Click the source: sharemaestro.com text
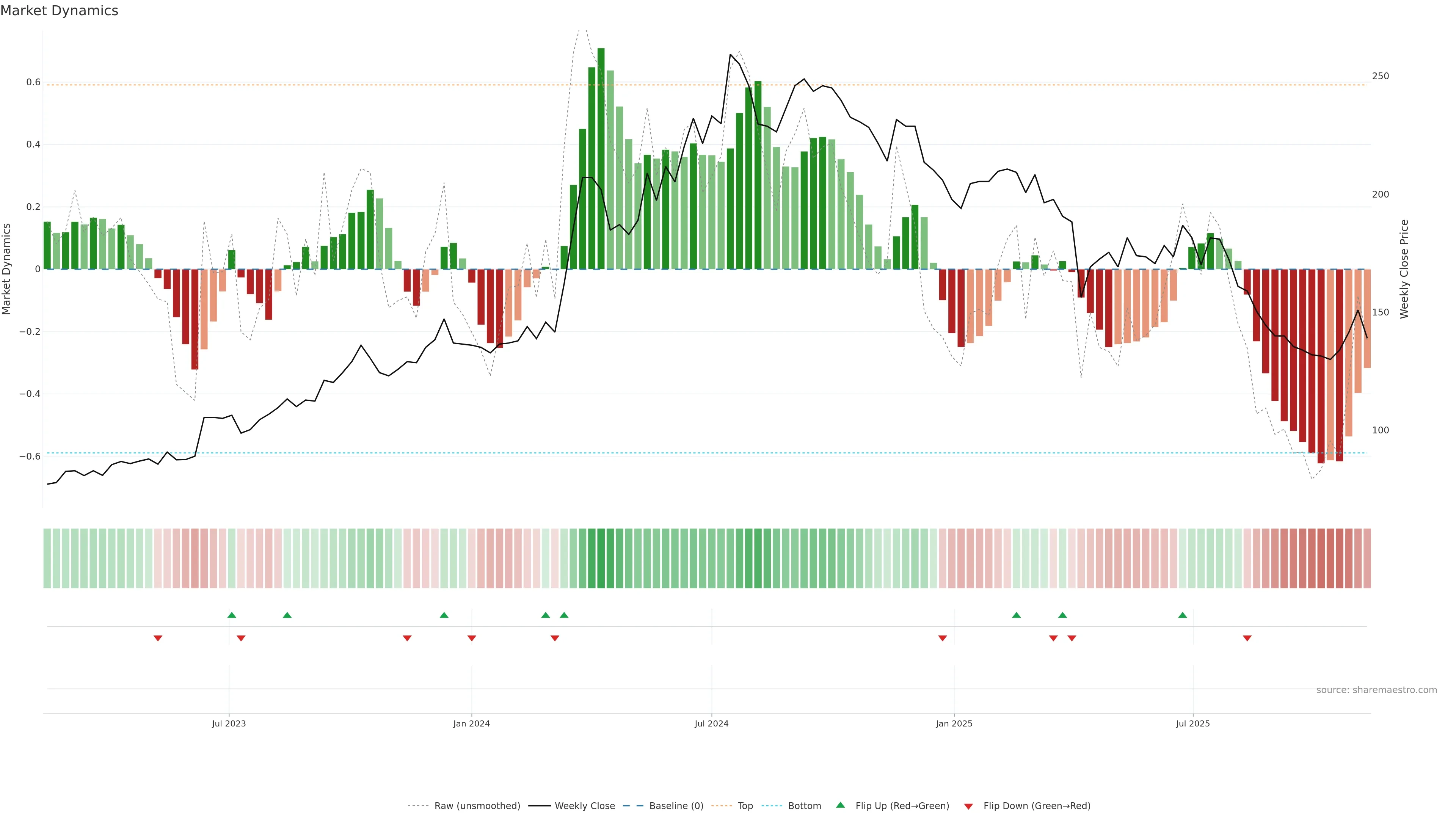 tap(1376, 690)
